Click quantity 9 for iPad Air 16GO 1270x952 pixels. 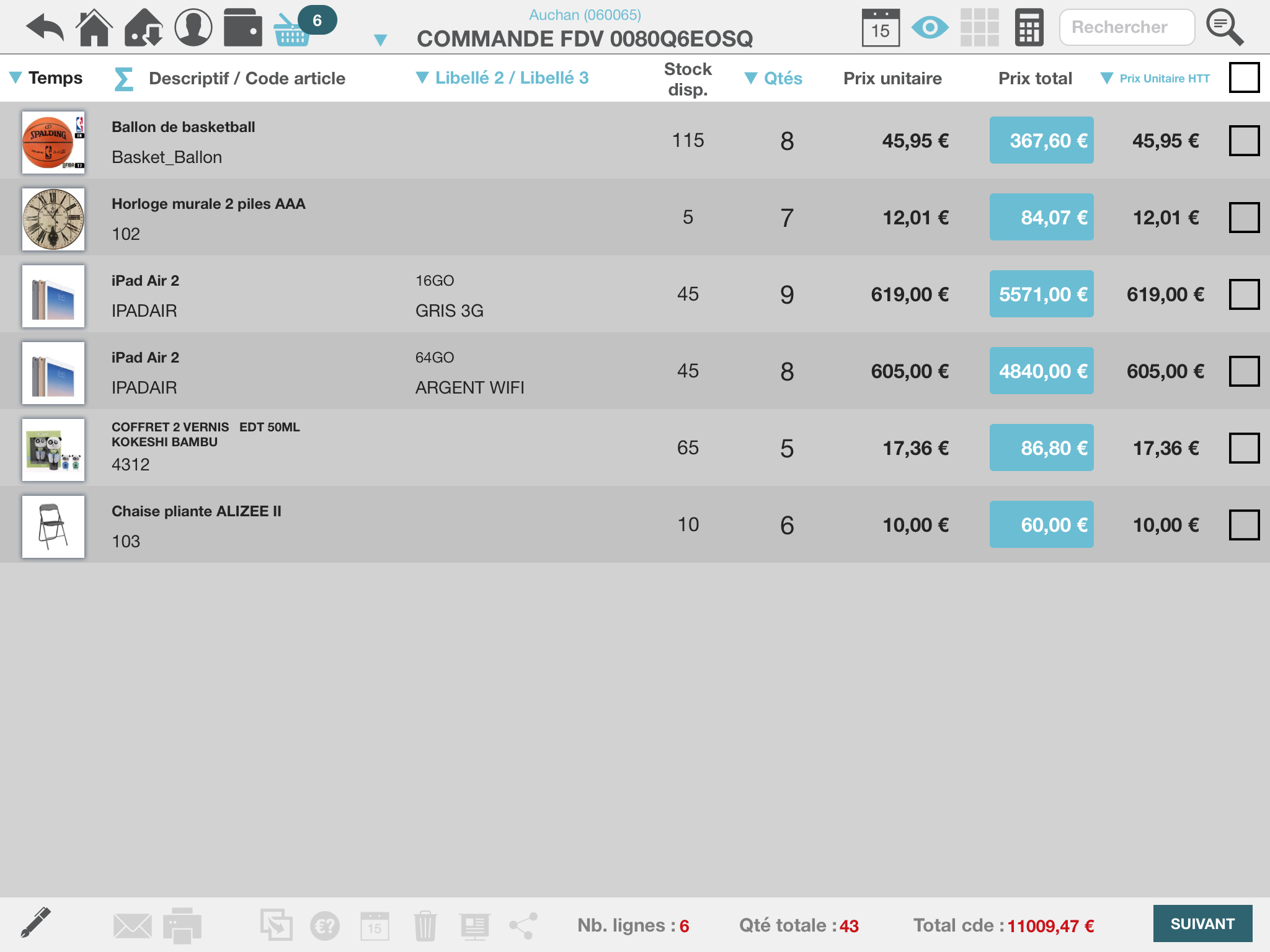coord(787,295)
